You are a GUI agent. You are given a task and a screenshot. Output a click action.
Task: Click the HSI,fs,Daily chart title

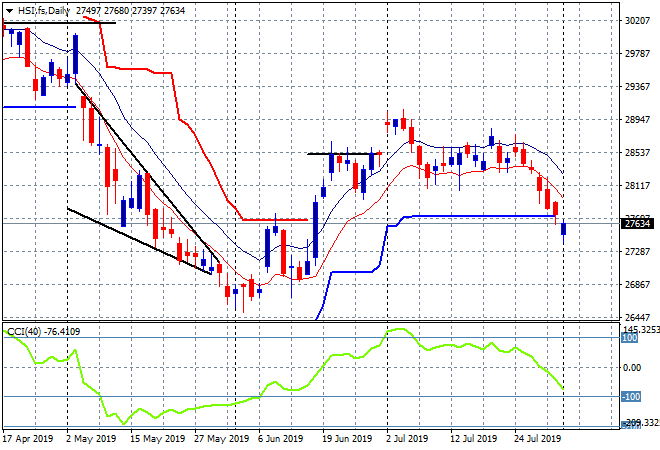[x=43, y=11]
